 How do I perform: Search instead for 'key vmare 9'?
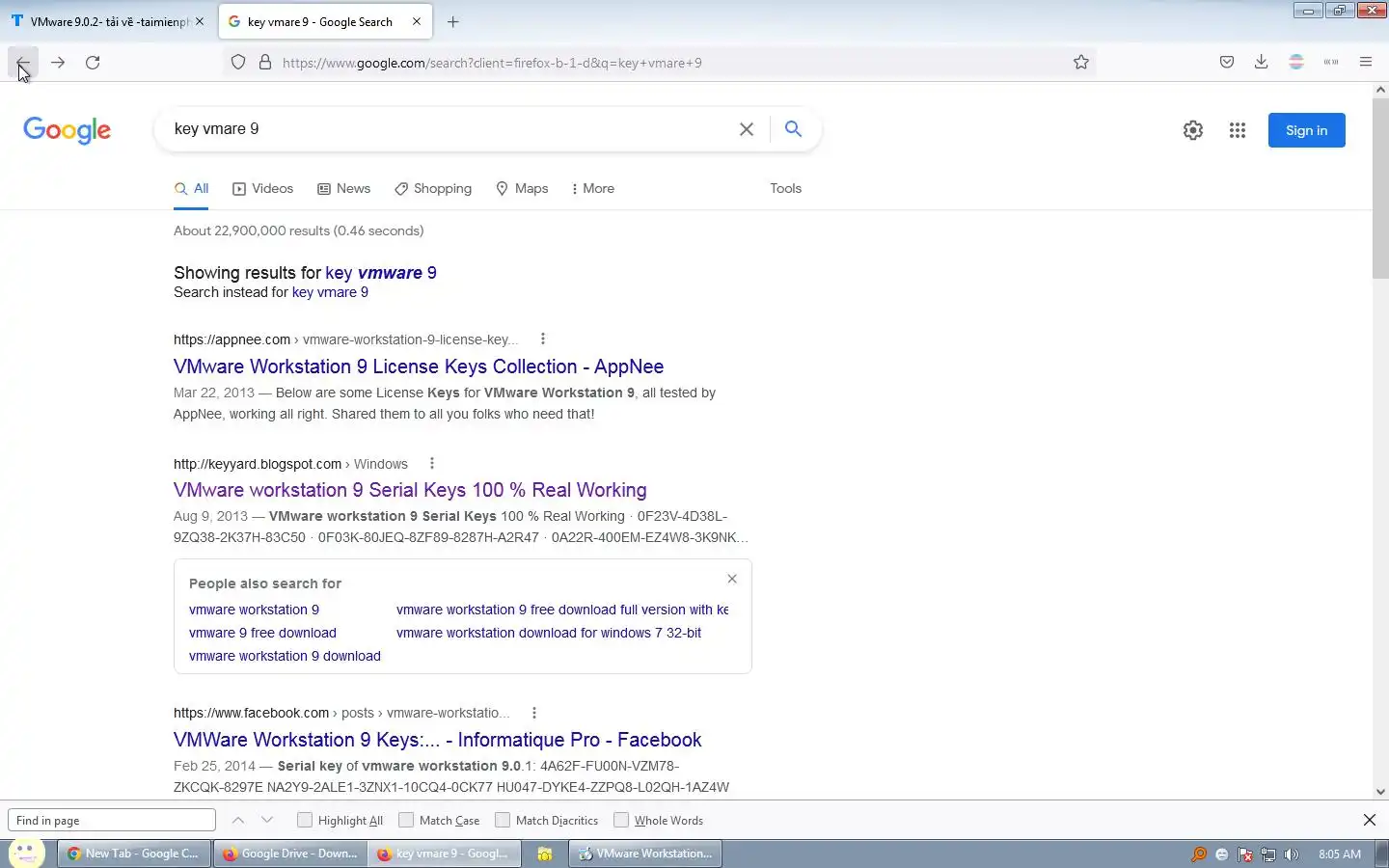pos(330,292)
